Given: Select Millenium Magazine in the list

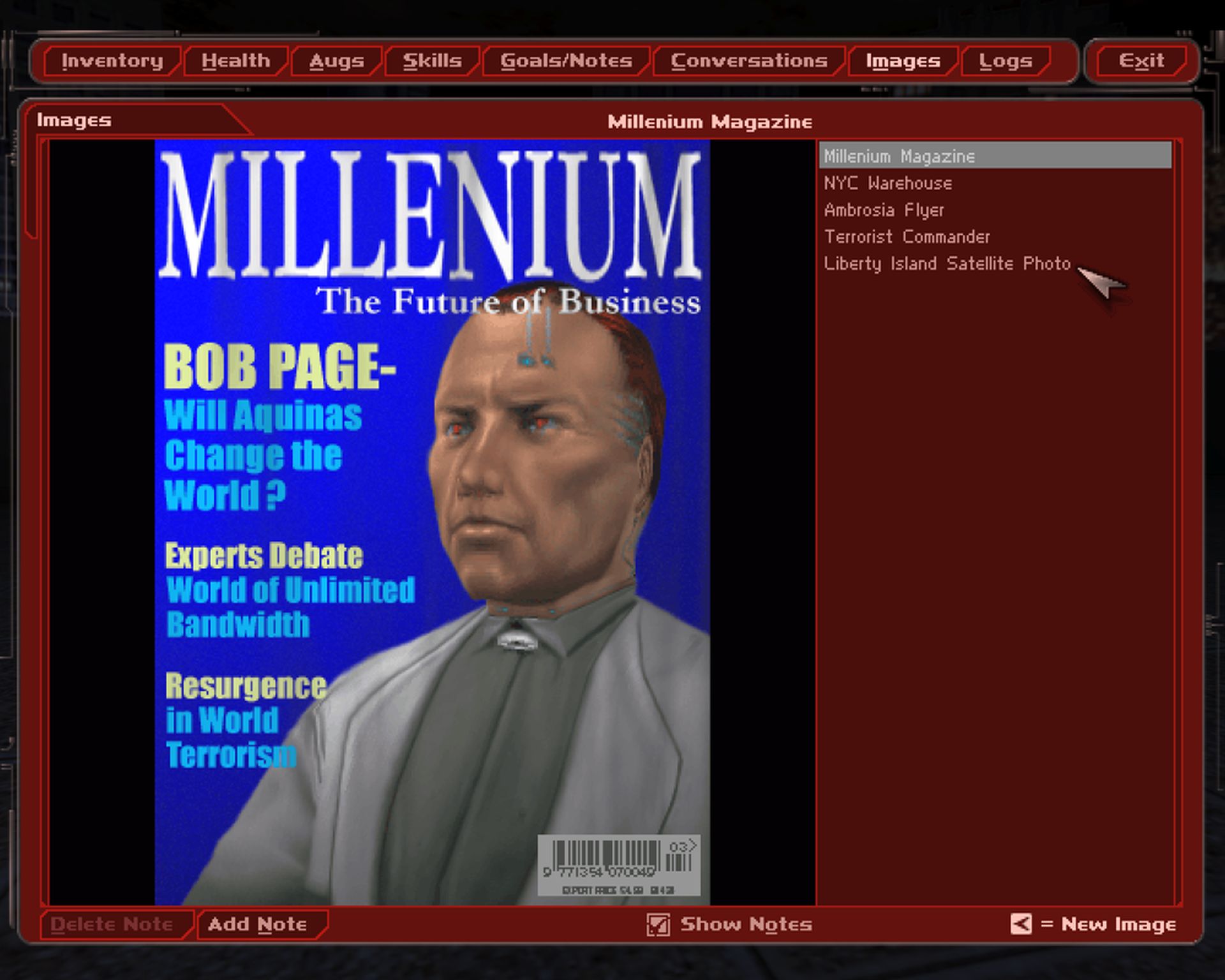Looking at the screenshot, I should pyautogui.click(x=899, y=156).
